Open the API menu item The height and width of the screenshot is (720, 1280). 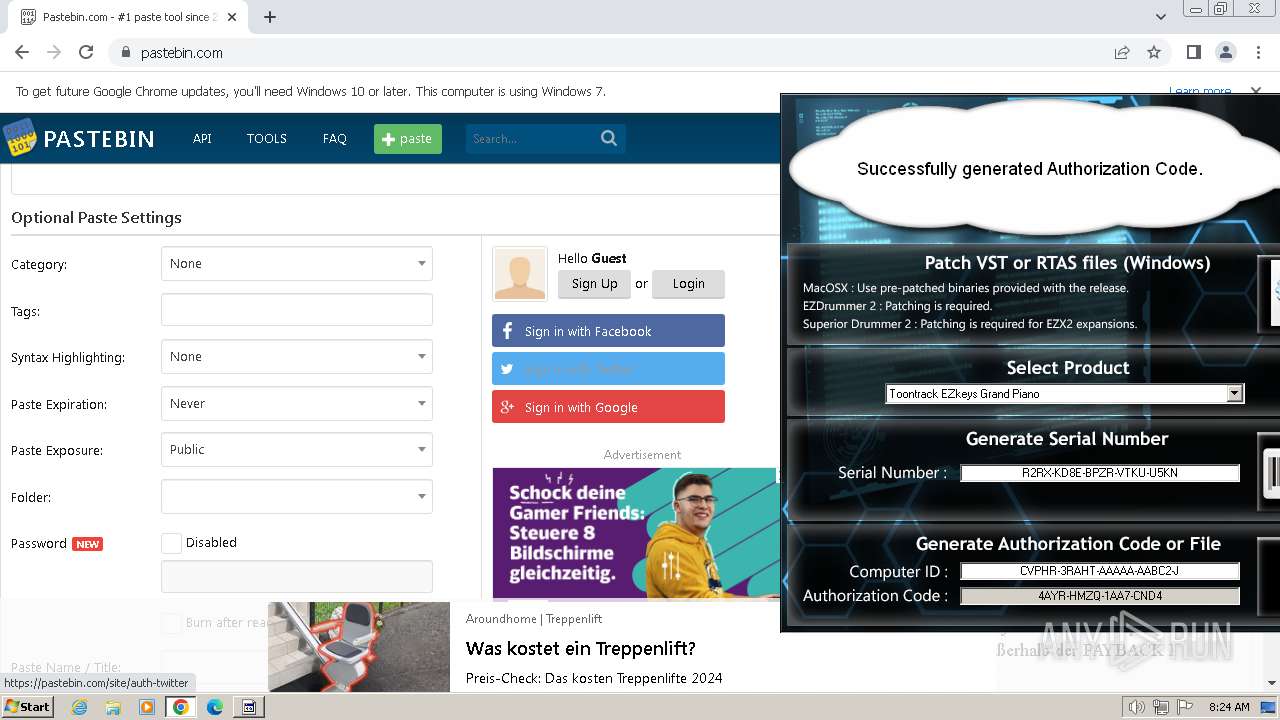[x=202, y=139]
